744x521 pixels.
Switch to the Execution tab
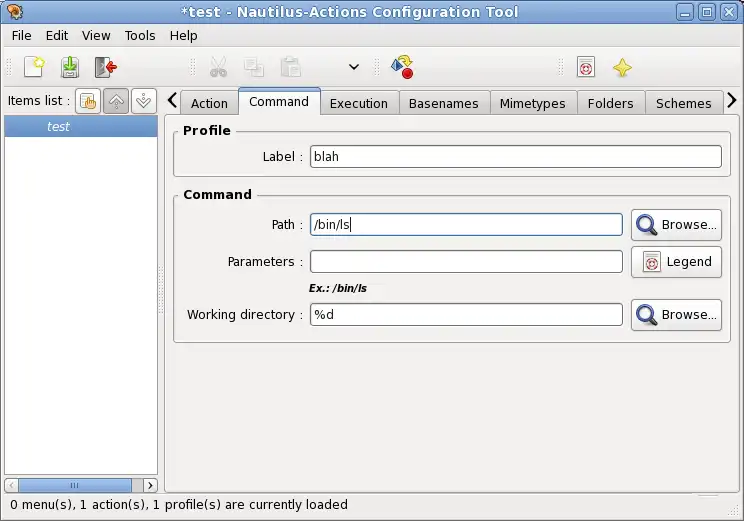(359, 103)
